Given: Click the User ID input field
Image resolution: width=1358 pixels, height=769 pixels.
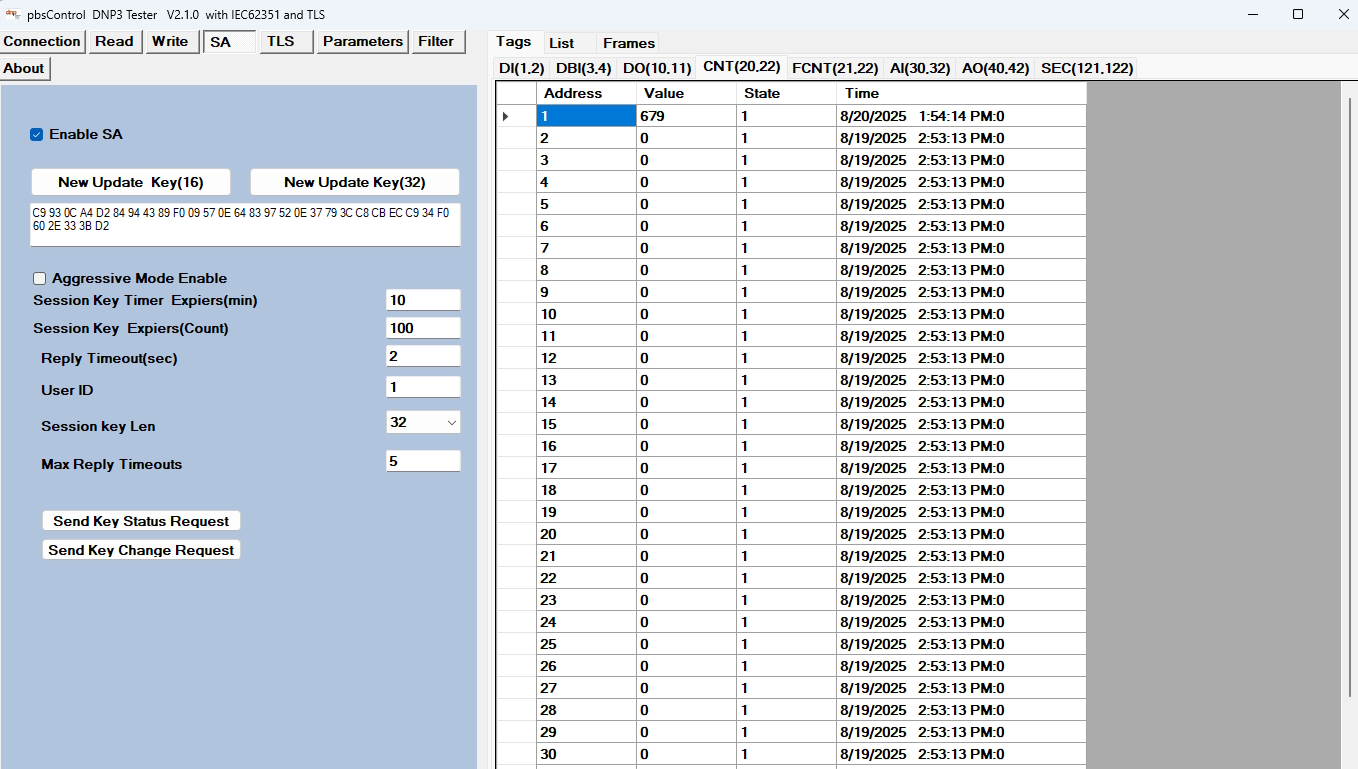Looking at the screenshot, I should tap(422, 386).
